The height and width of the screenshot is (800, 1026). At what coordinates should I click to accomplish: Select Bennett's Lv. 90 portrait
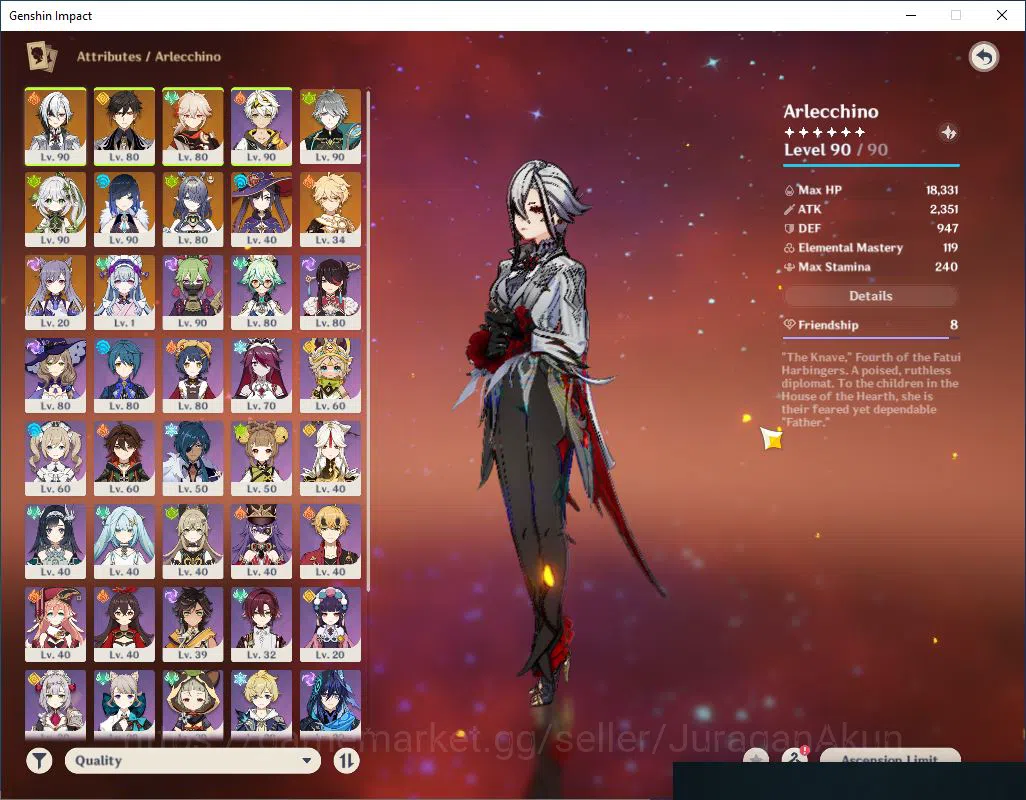coord(262,126)
